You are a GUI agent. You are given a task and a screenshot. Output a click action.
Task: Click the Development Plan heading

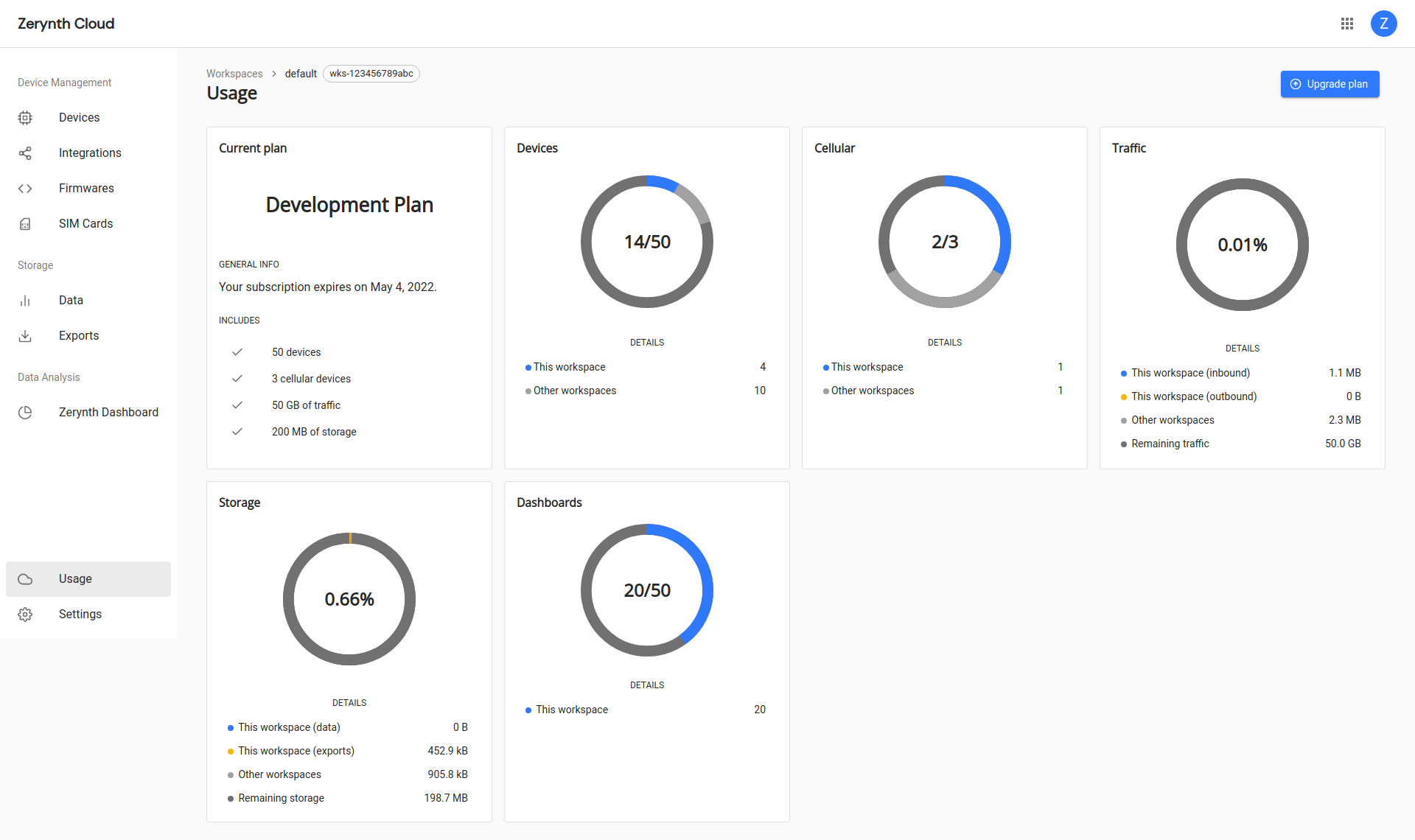(349, 205)
